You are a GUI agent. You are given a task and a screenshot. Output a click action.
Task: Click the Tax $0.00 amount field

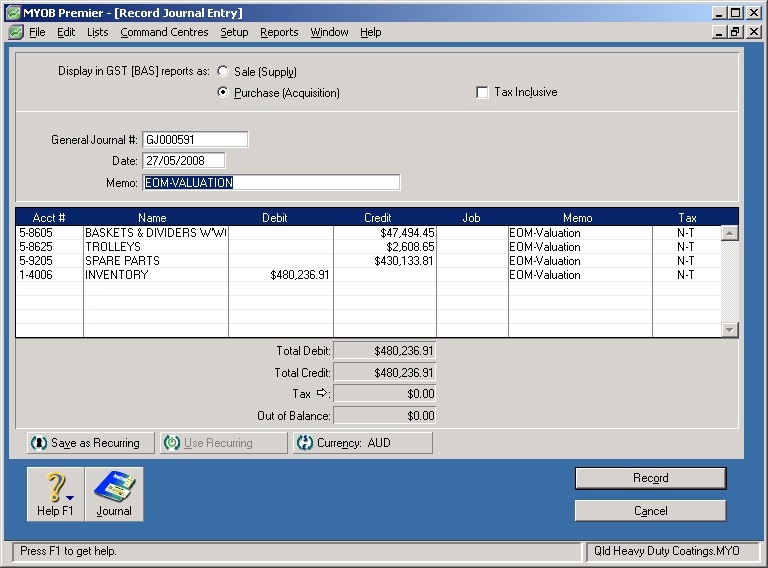[x=384, y=394]
